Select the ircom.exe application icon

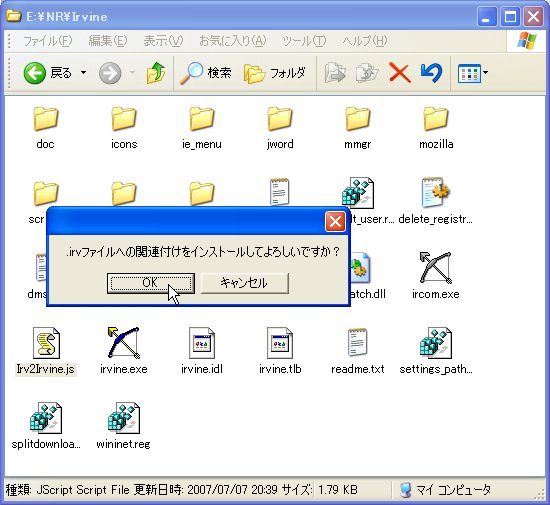click(x=435, y=268)
